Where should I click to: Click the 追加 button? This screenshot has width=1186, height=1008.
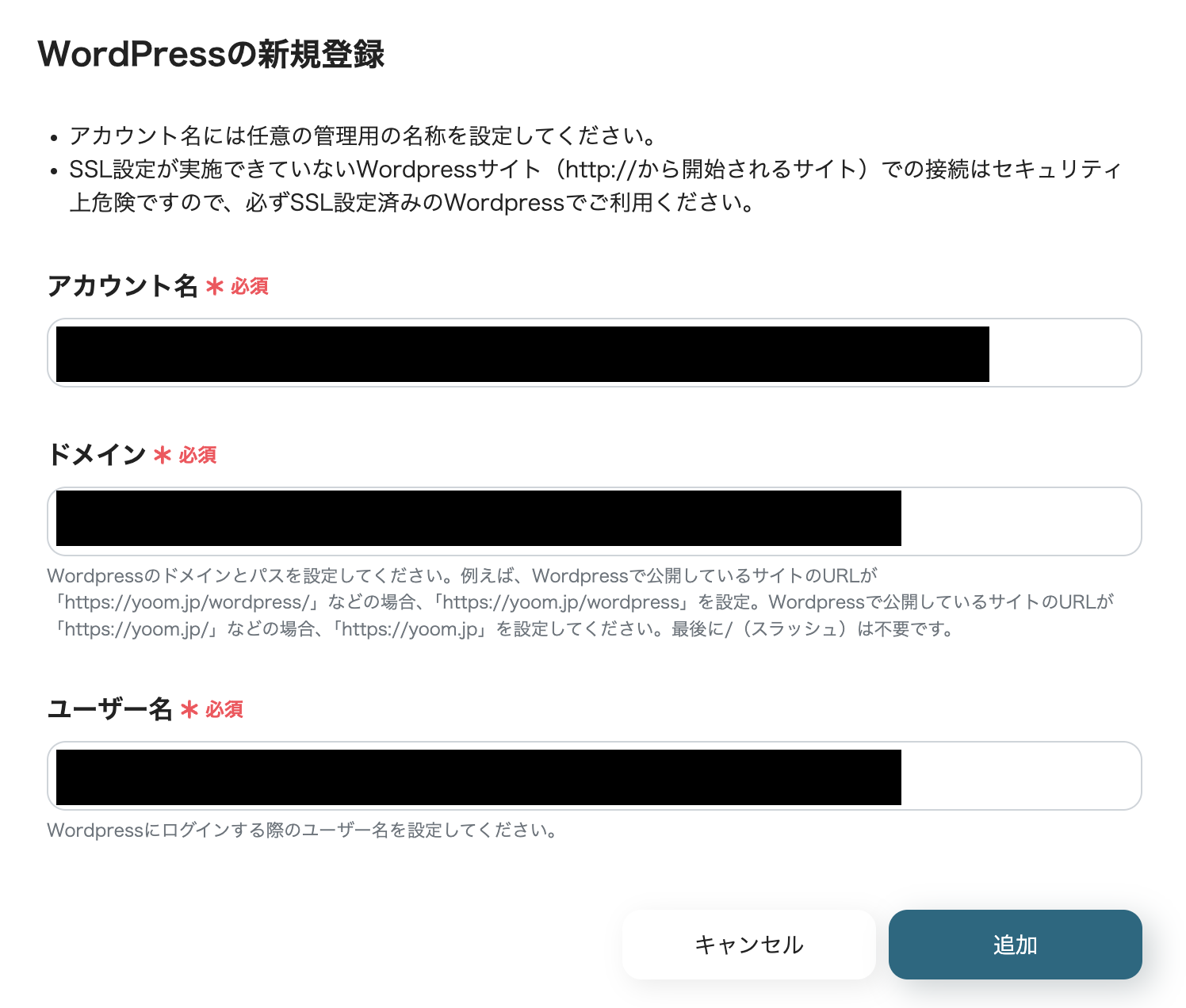[1015, 945]
